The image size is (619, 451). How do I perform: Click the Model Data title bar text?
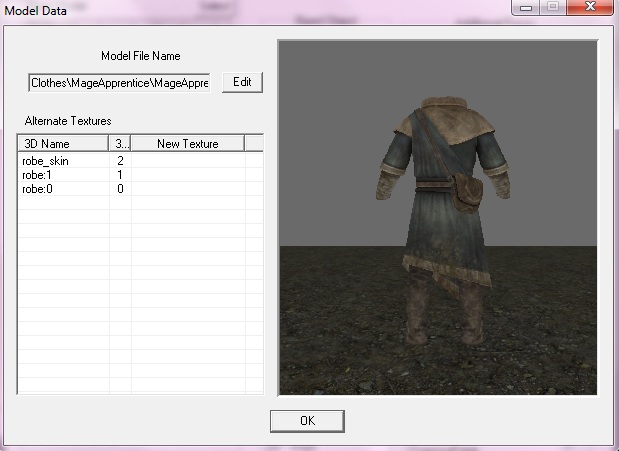pos(35,11)
